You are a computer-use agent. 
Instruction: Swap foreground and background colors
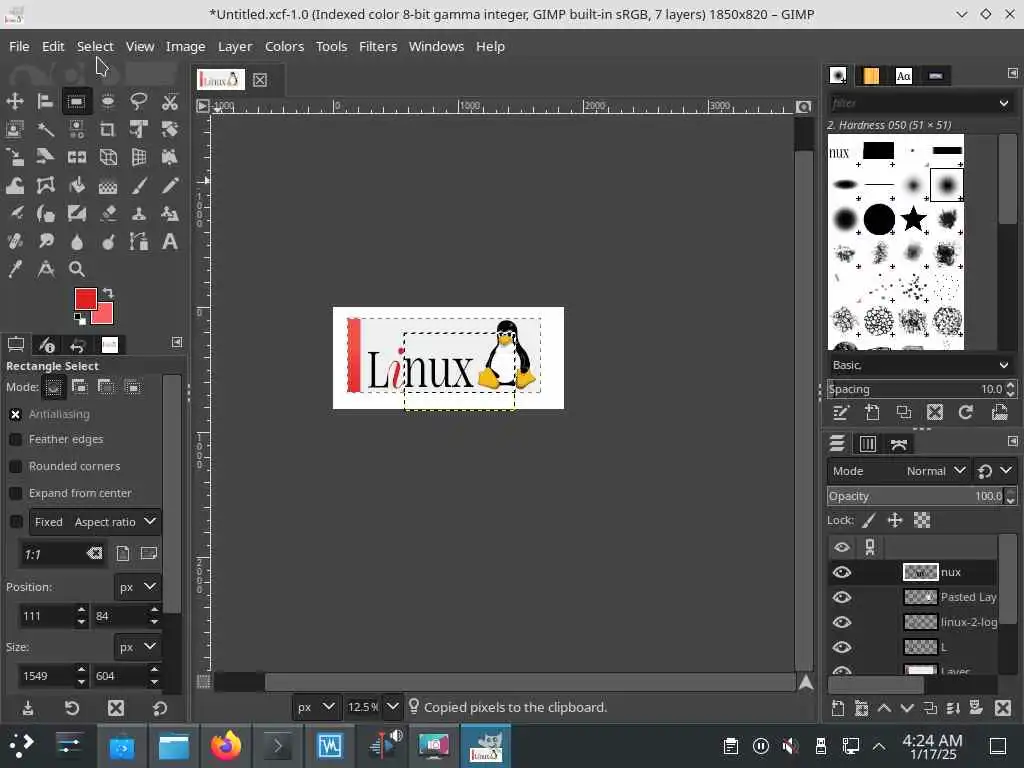tap(108, 293)
